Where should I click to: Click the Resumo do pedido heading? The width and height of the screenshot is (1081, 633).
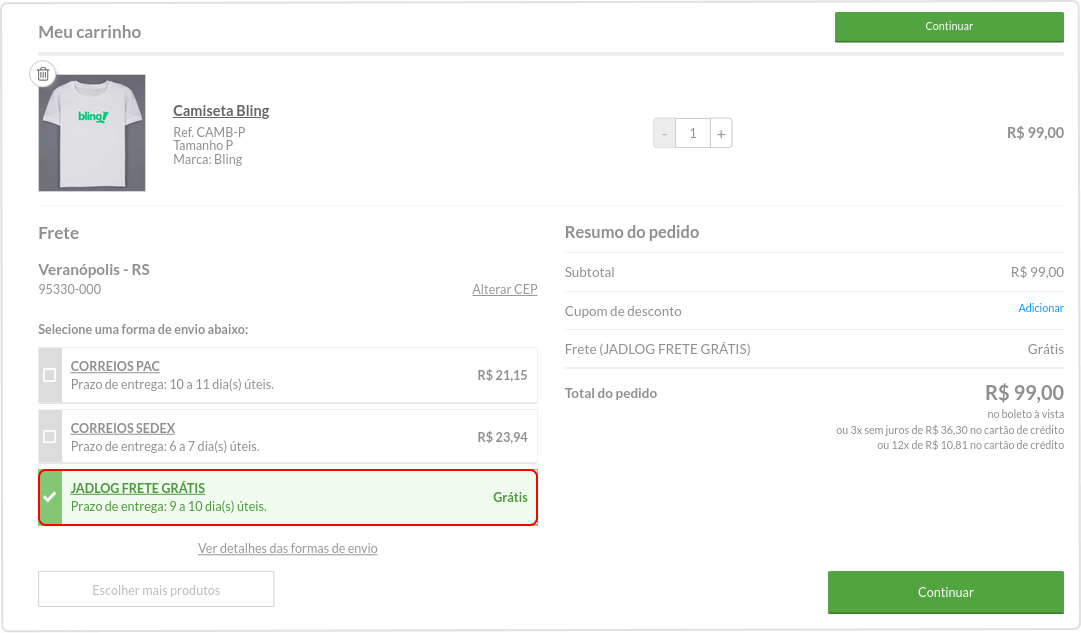point(632,232)
